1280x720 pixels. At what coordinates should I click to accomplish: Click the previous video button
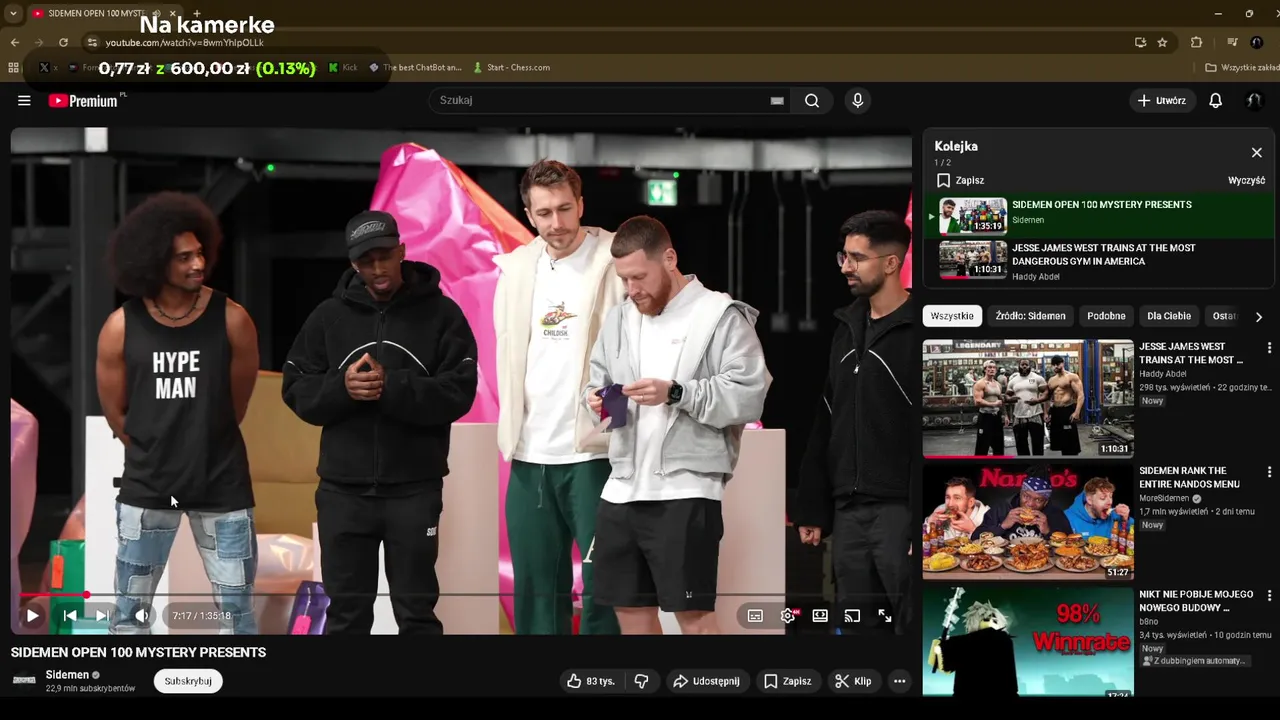pos(69,616)
